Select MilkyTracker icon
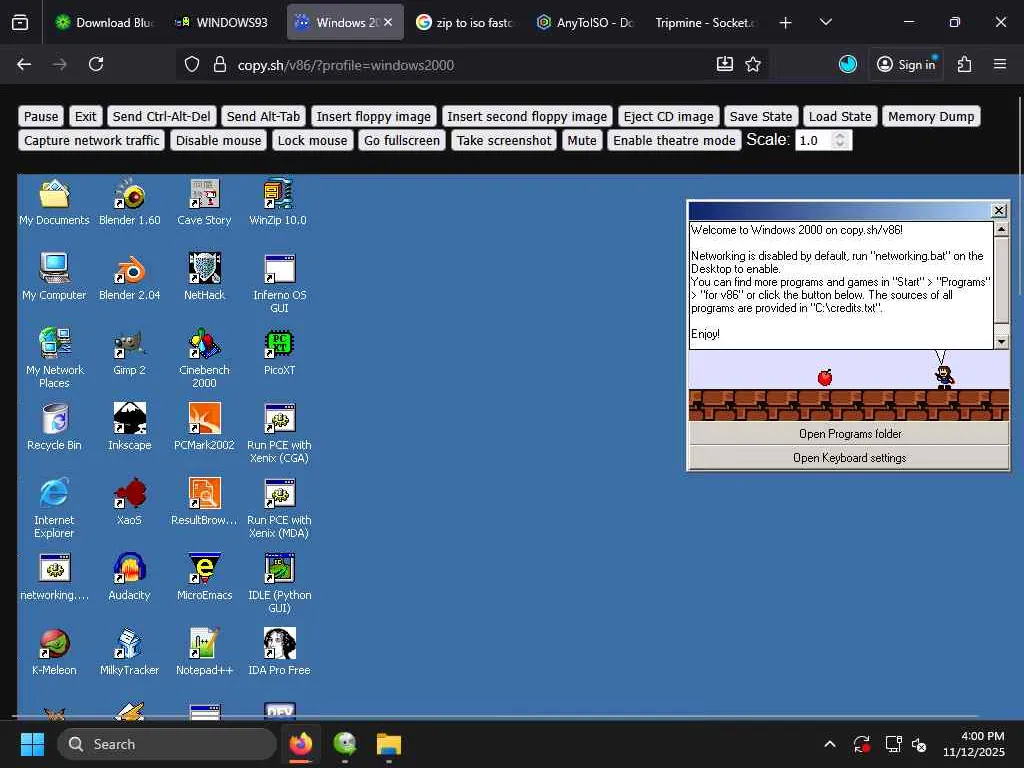 tap(129, 652)
